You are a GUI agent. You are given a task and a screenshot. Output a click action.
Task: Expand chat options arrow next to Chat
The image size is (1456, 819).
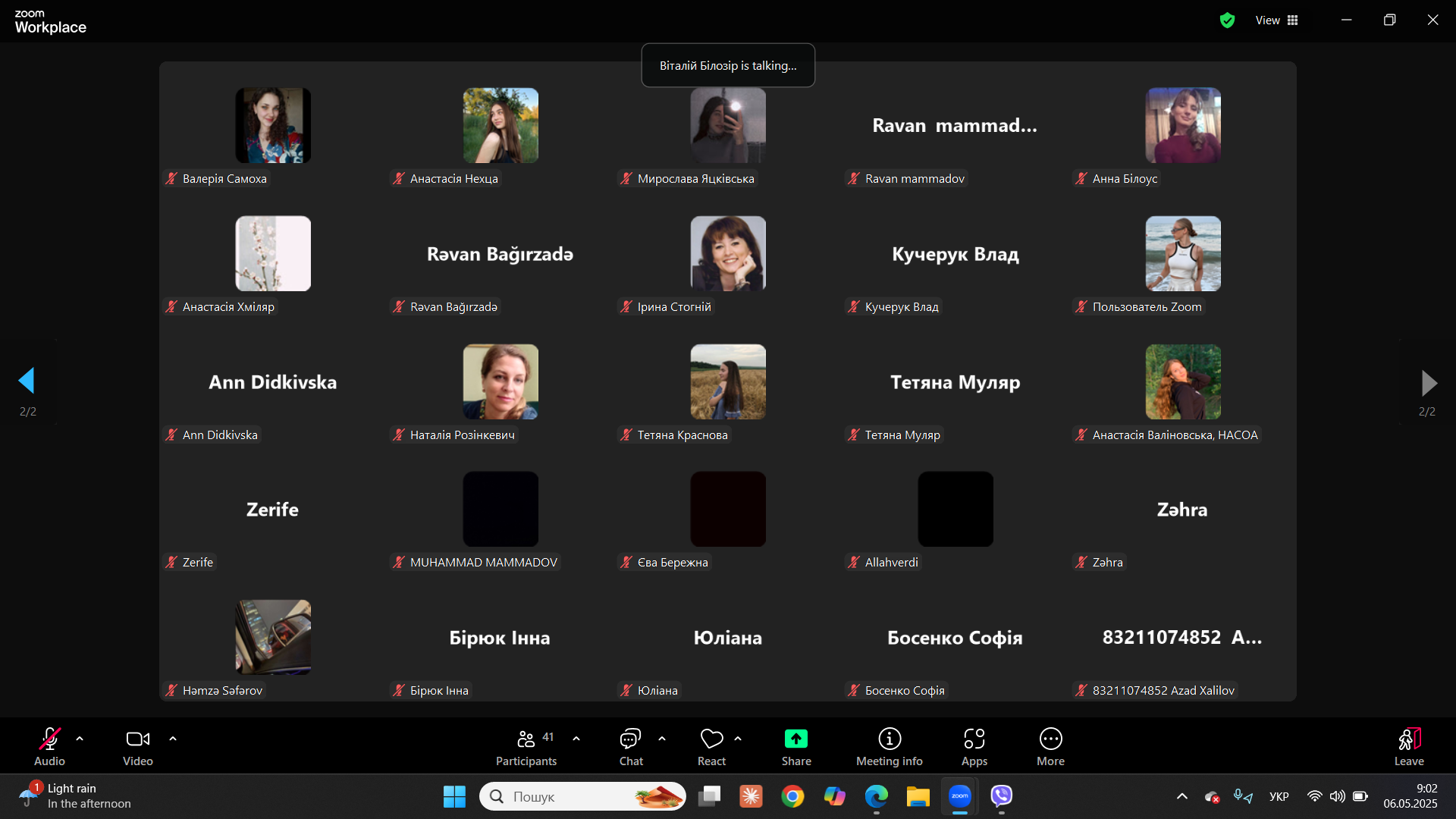[x=662, y=738]
